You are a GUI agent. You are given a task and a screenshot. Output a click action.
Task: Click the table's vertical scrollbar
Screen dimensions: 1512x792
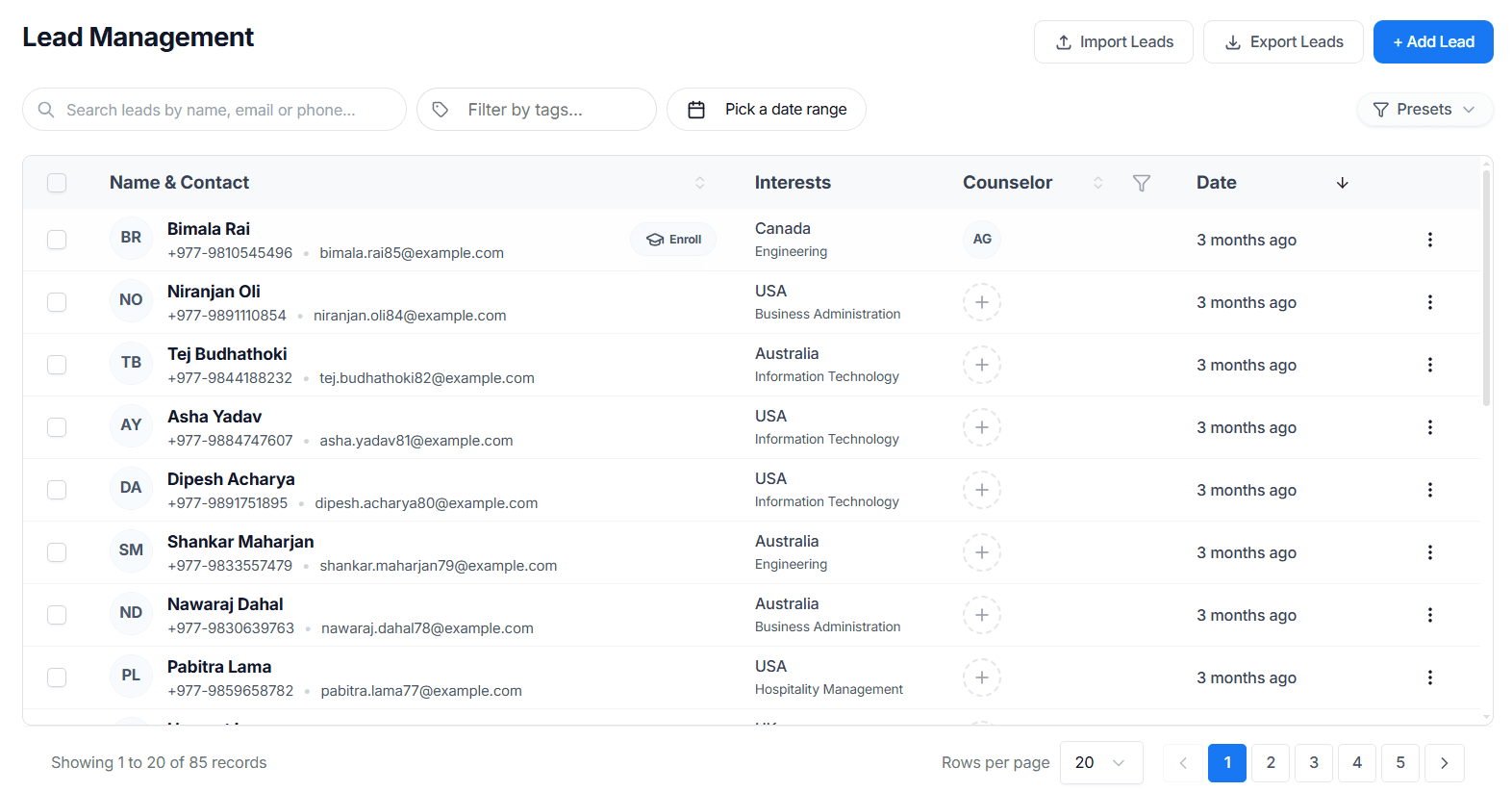click(x=1486, y=289)
